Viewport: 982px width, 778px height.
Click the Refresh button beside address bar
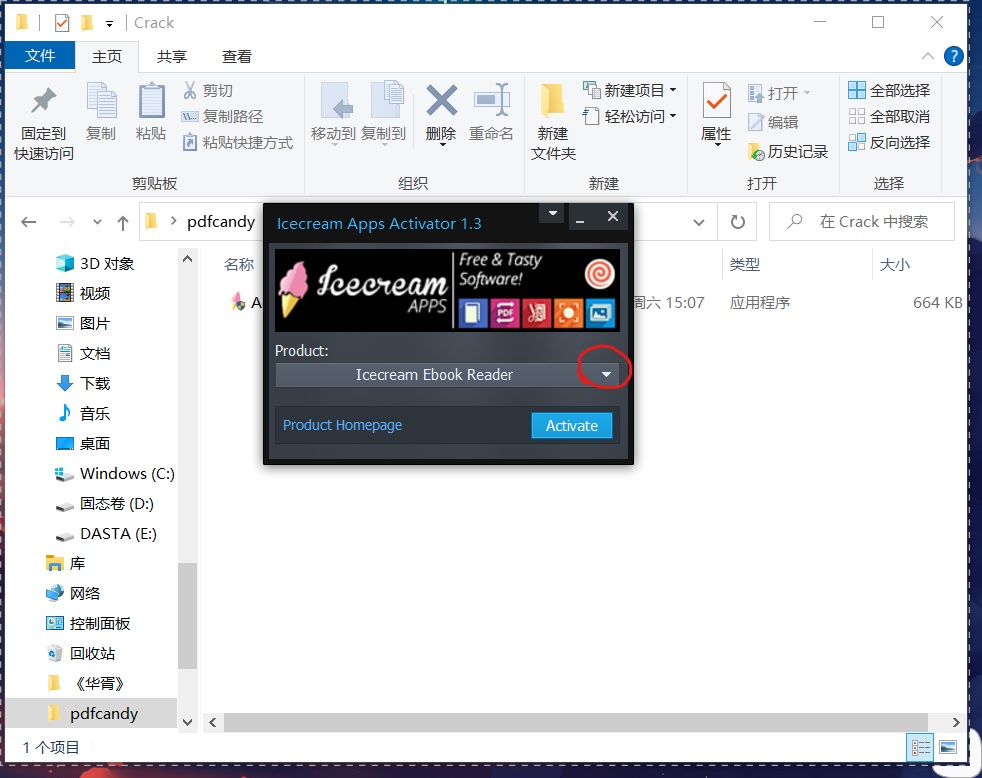738,222
